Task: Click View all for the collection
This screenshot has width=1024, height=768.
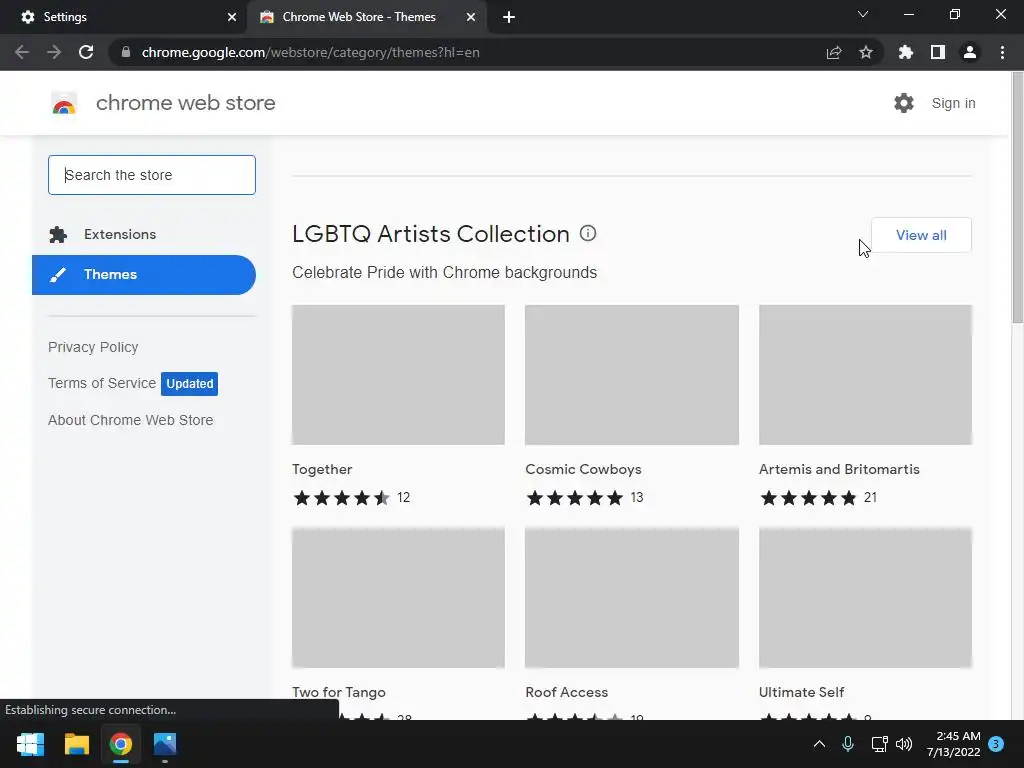Action: click(921, 235)
